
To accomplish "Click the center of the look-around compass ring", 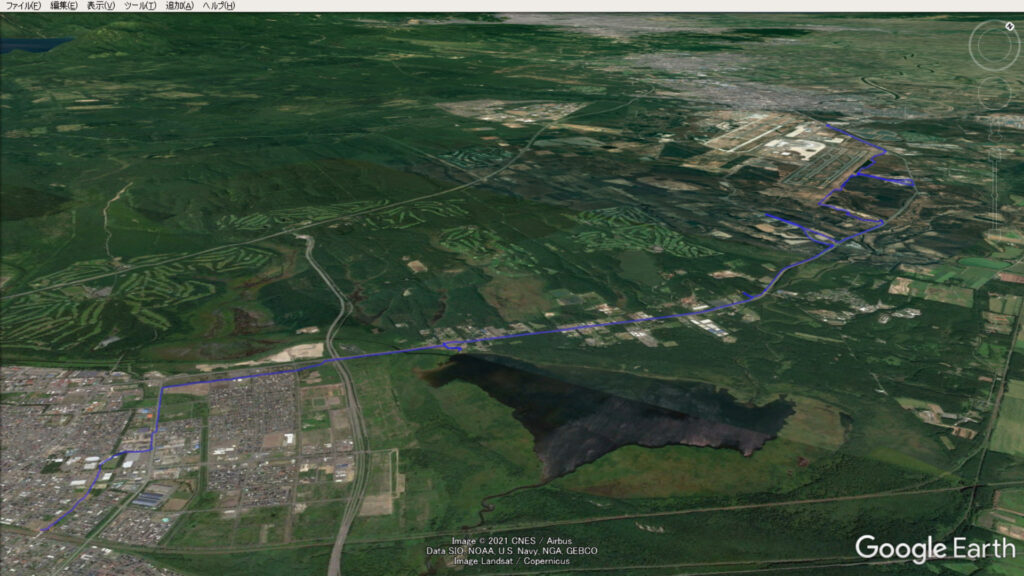I will [x=994, y=45].
